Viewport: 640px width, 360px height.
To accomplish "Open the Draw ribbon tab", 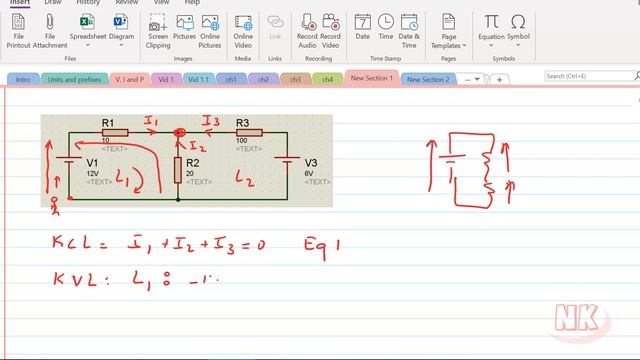I will [53, 2].
